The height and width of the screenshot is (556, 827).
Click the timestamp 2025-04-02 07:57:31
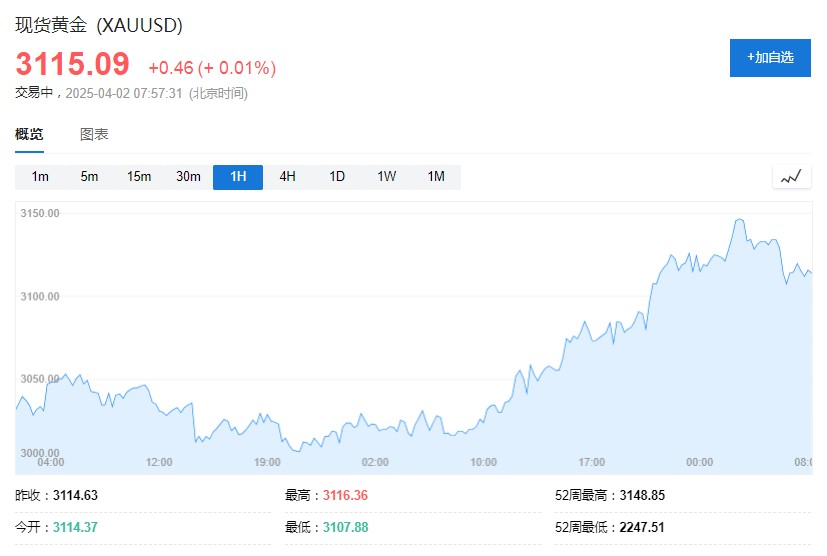pos(123,93)
